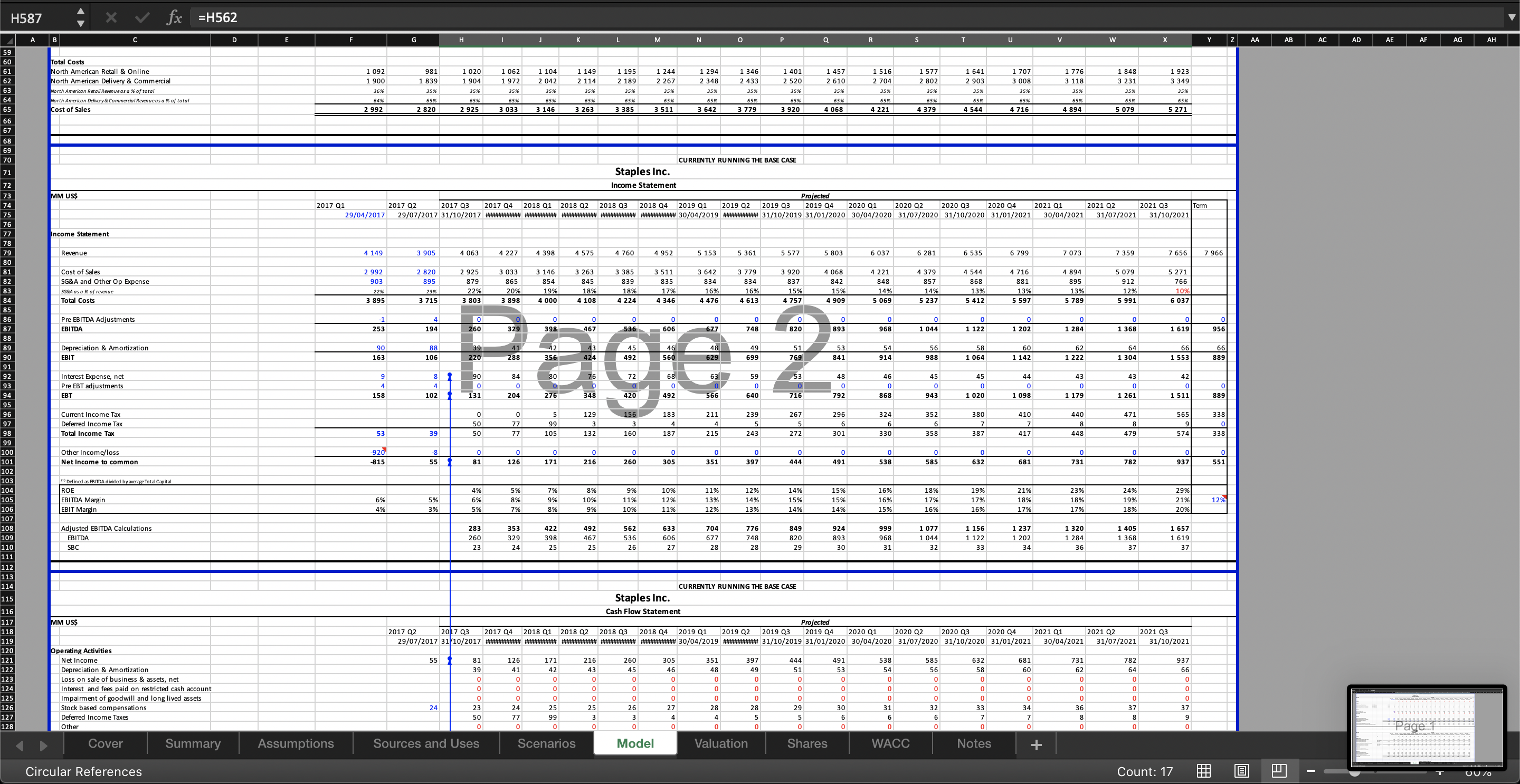Switch to the Assumptions tab
Viewport: 1520px width, 784px height.
click(x=296, y=743)
